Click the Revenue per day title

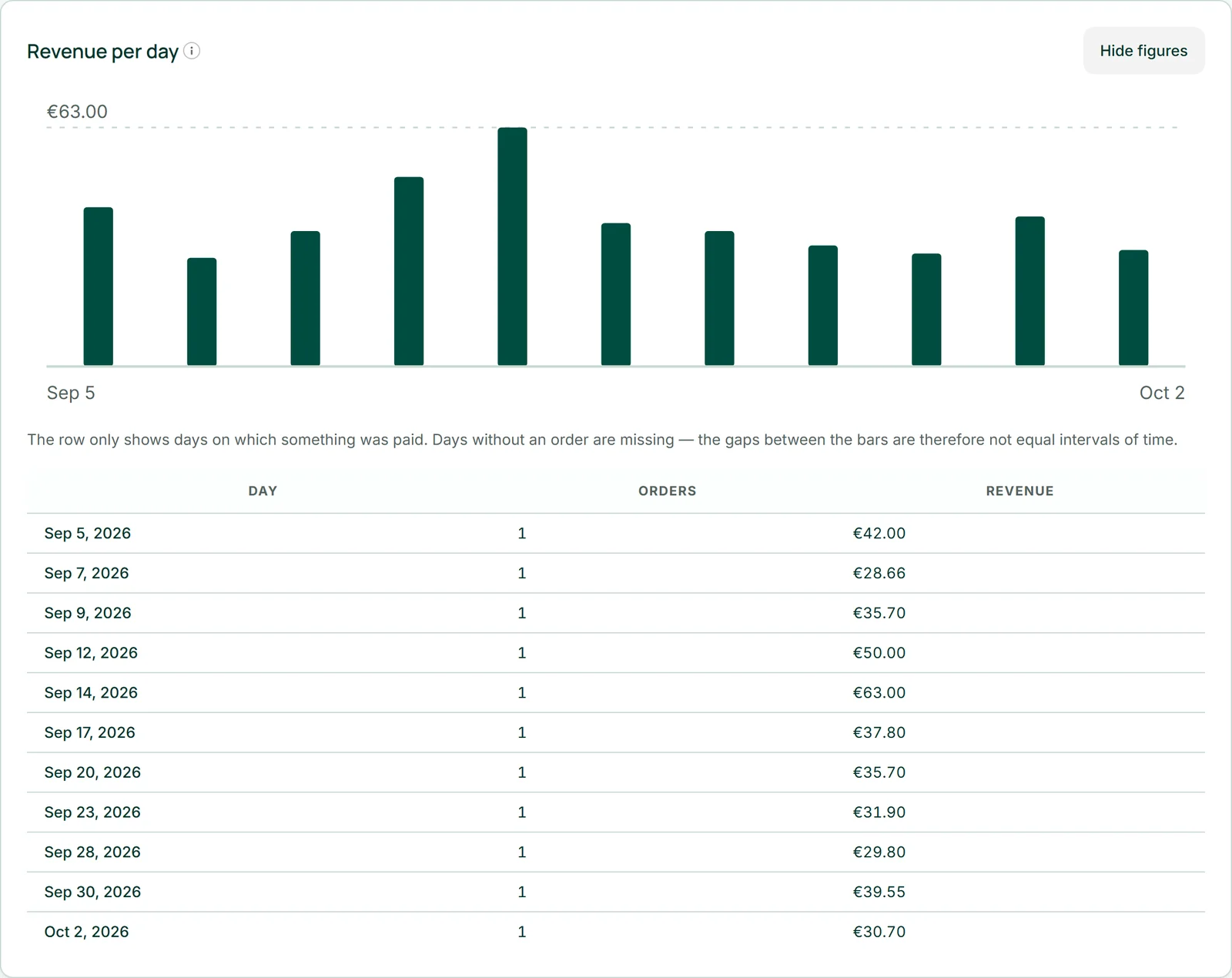(102, 52)
